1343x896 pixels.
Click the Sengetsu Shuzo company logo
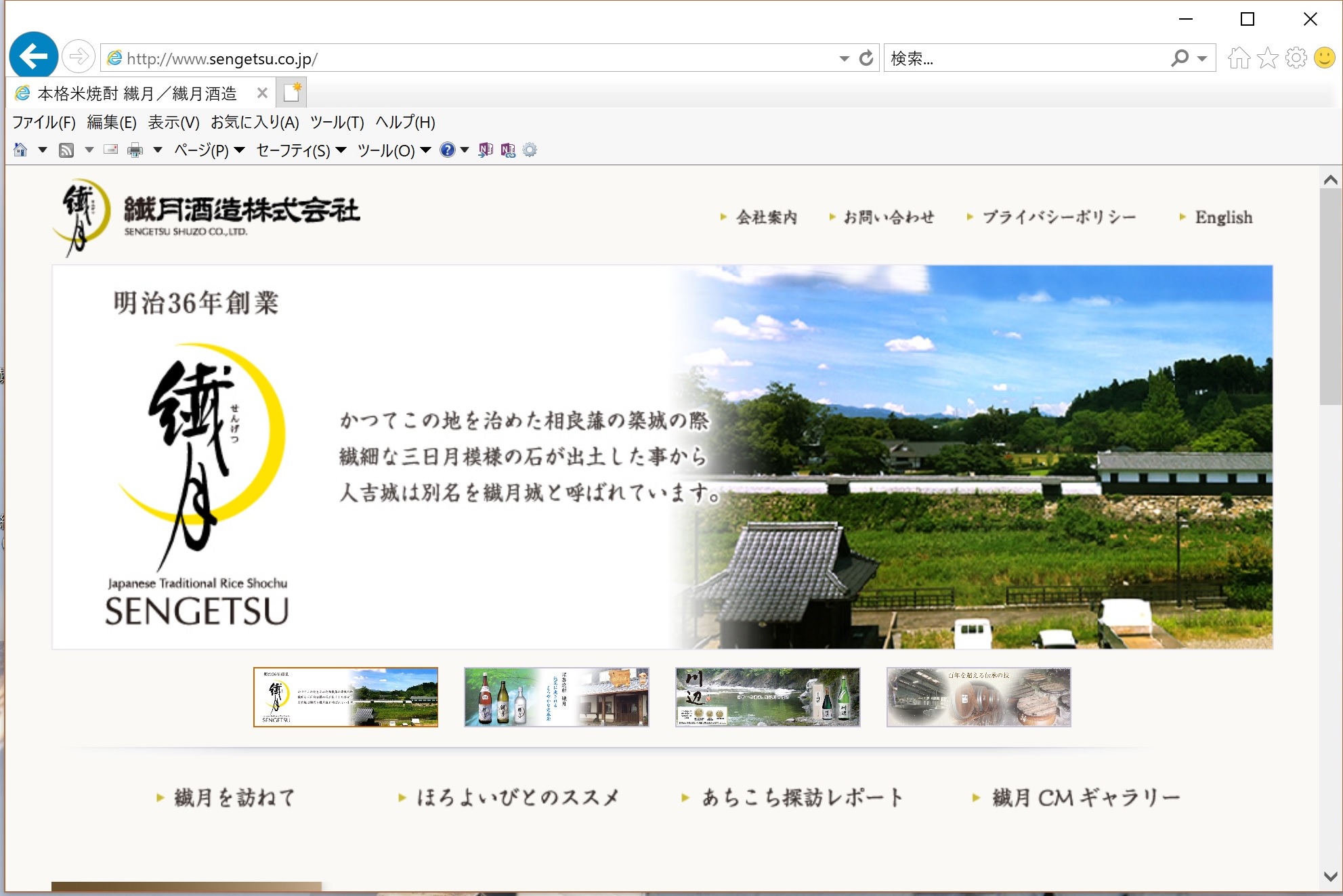207,217
